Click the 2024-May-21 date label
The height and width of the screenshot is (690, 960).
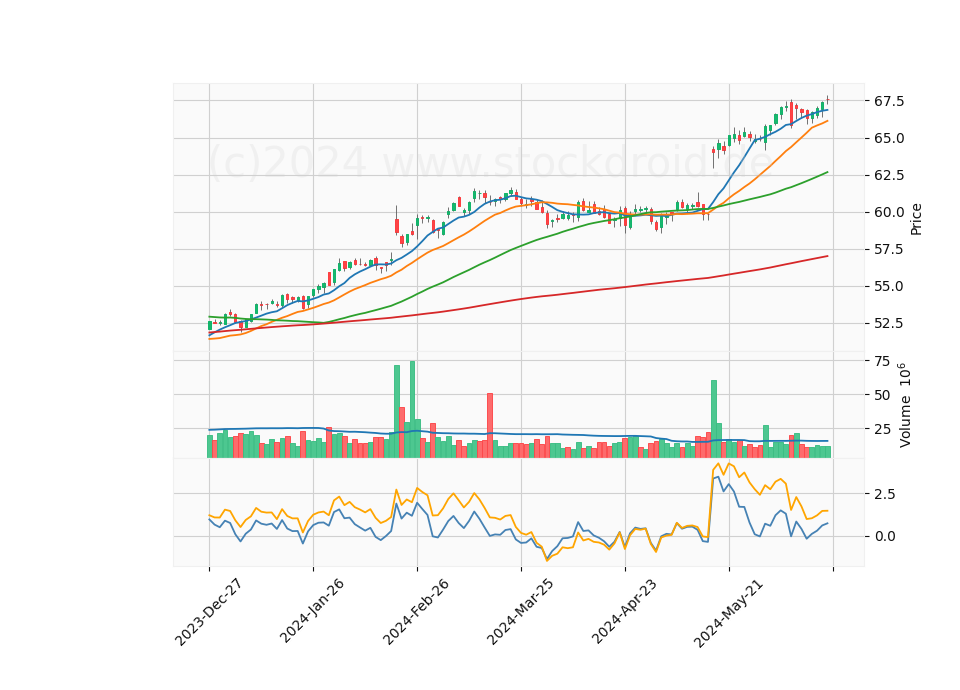click(728, 613)
